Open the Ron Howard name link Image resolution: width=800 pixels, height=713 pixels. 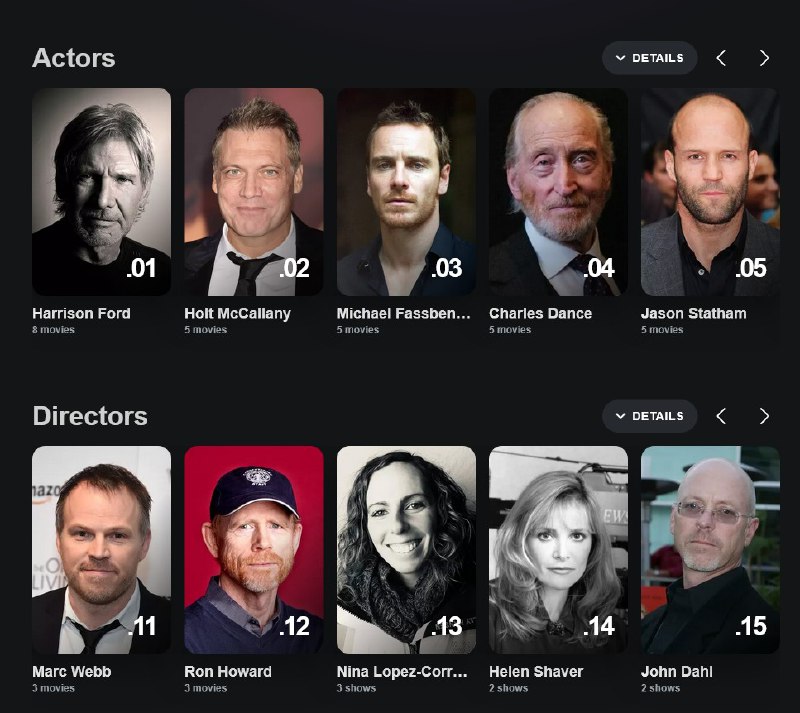pos(227,671)
